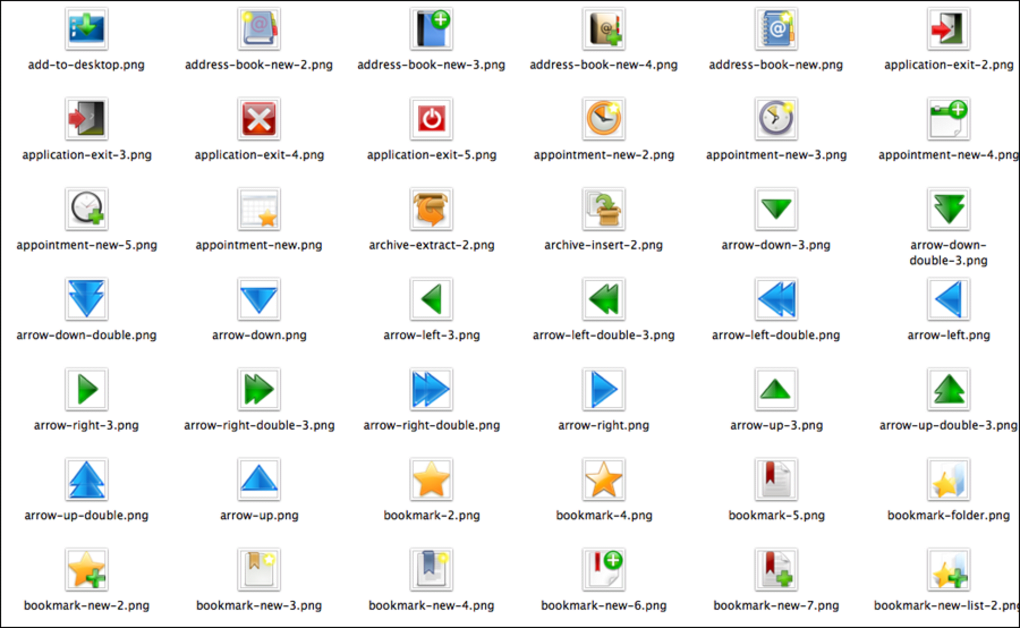Open the bookmark-new-6.png icon
The image size is (1020, 628).
tap(604, 568)
